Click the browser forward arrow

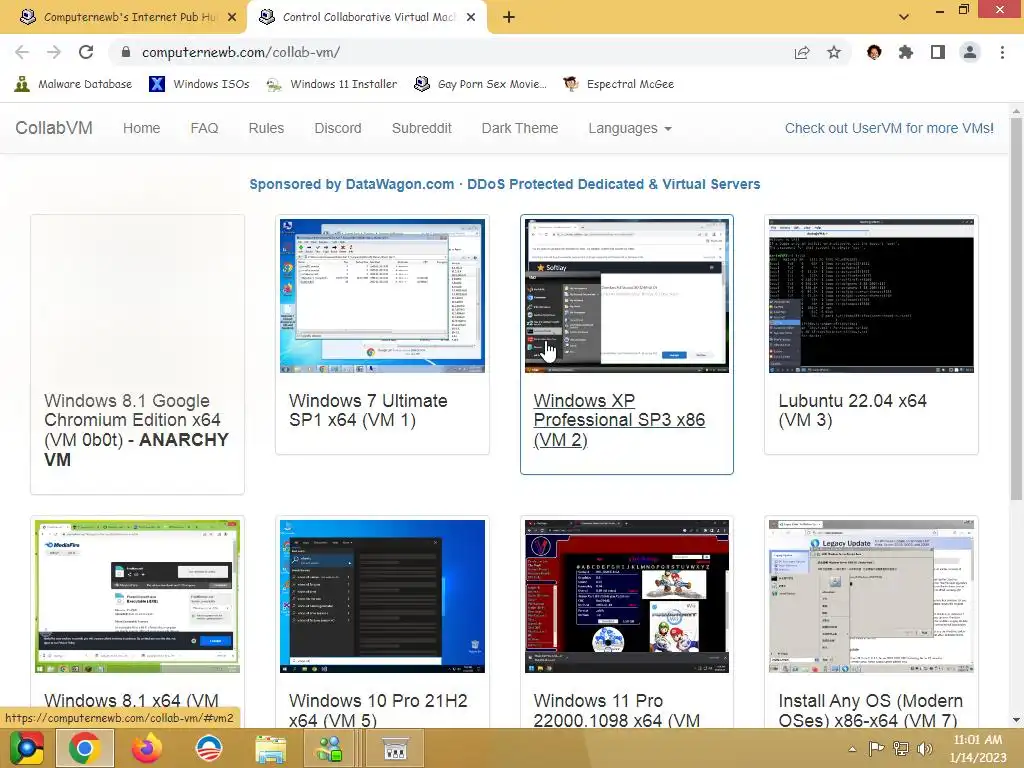coord(54,52)
